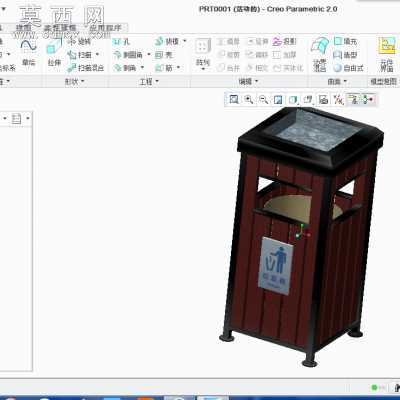
Task: Open the Freestyle (自由式) tool
Action: [349, 68]
